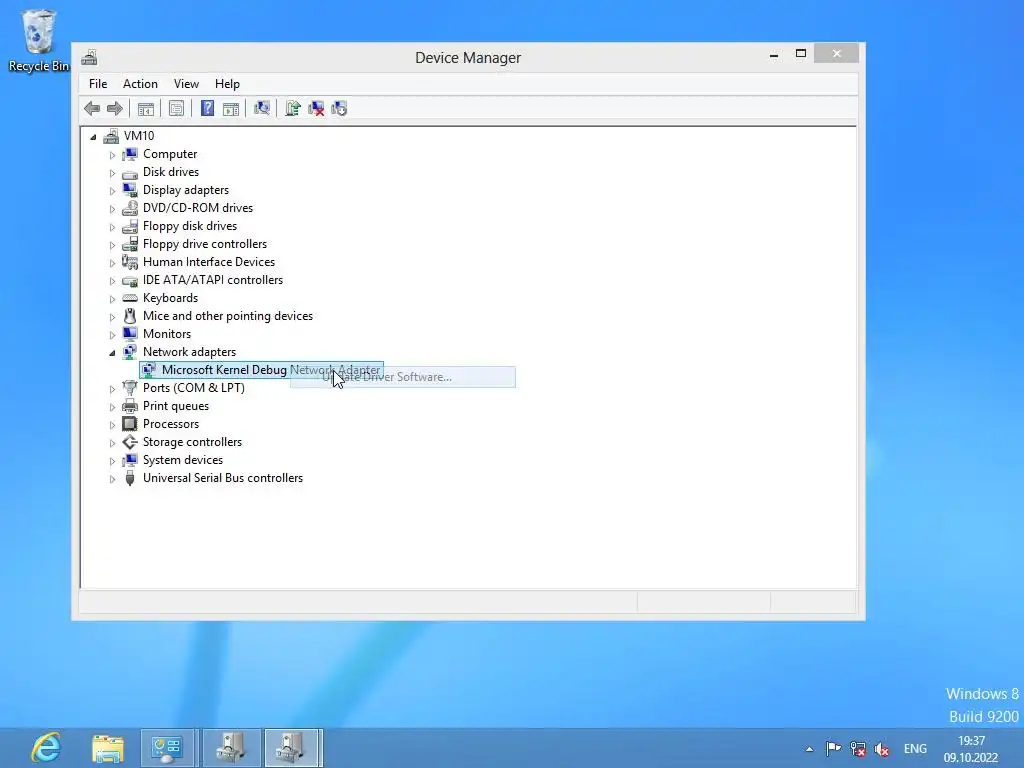The image size is (1024, 768).
Task: Open the Action menu
Action: [140, 84]
